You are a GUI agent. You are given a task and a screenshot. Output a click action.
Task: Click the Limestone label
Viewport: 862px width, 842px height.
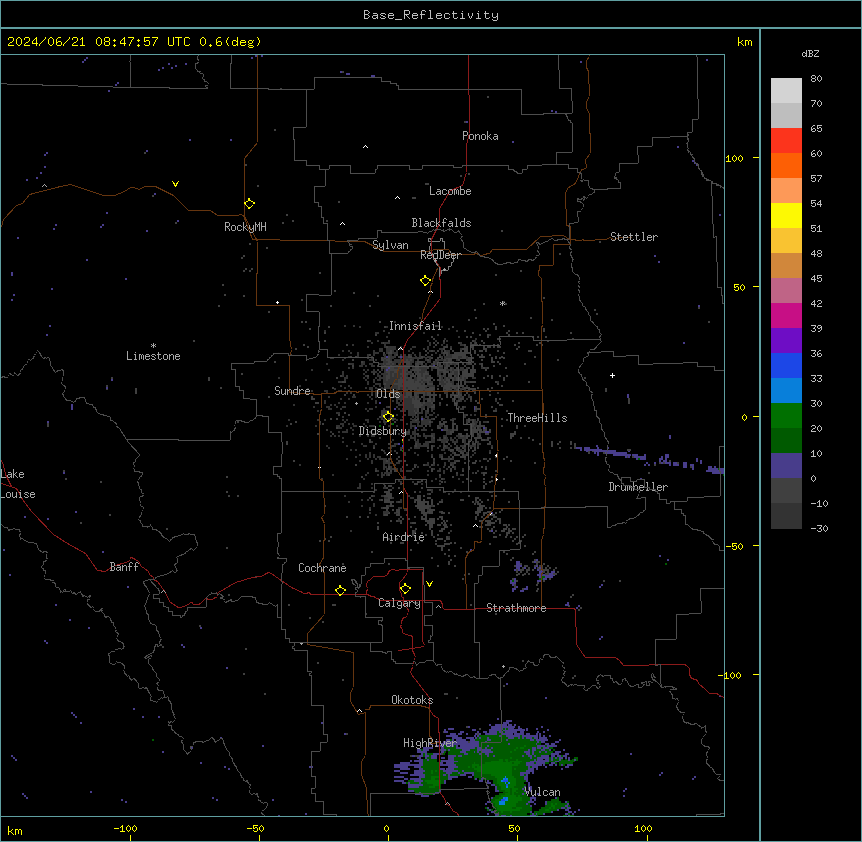point(153,356)
